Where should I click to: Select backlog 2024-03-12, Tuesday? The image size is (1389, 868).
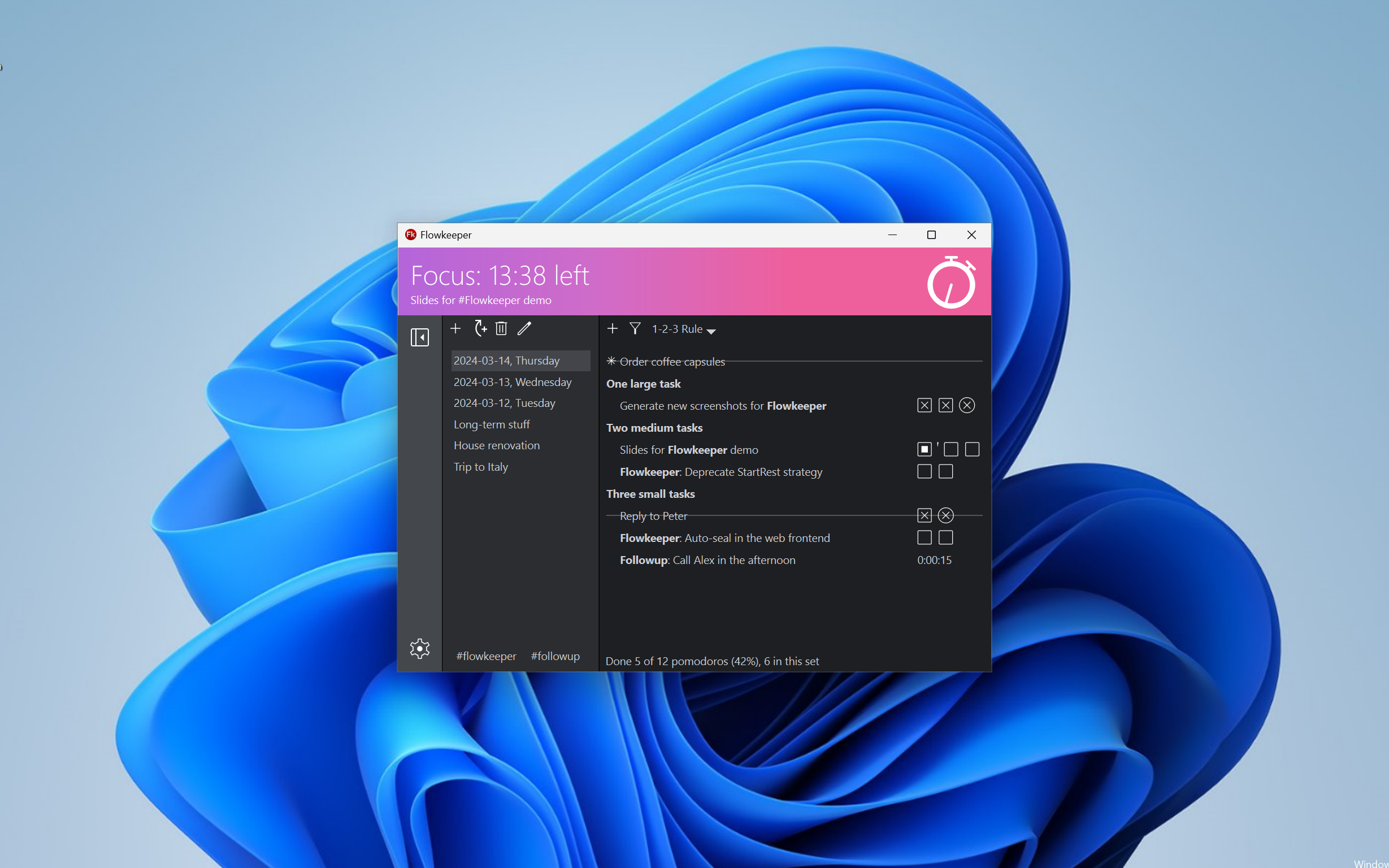[x=520, y=403]
